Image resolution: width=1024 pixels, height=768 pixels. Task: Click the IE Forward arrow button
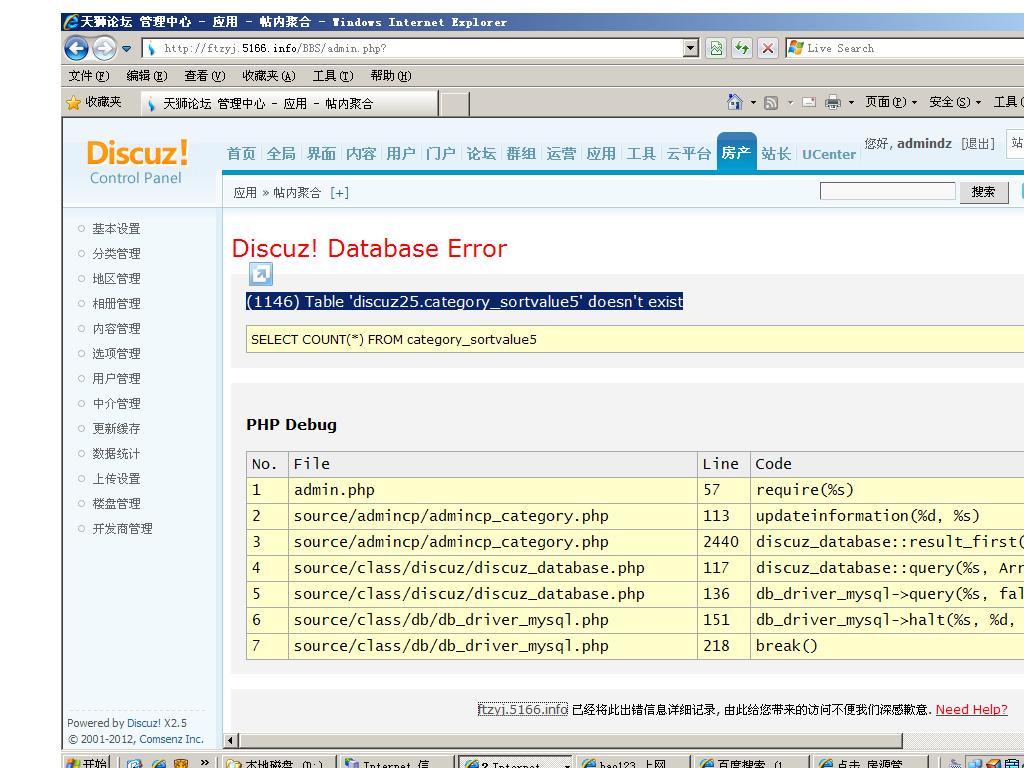(104, 48)
